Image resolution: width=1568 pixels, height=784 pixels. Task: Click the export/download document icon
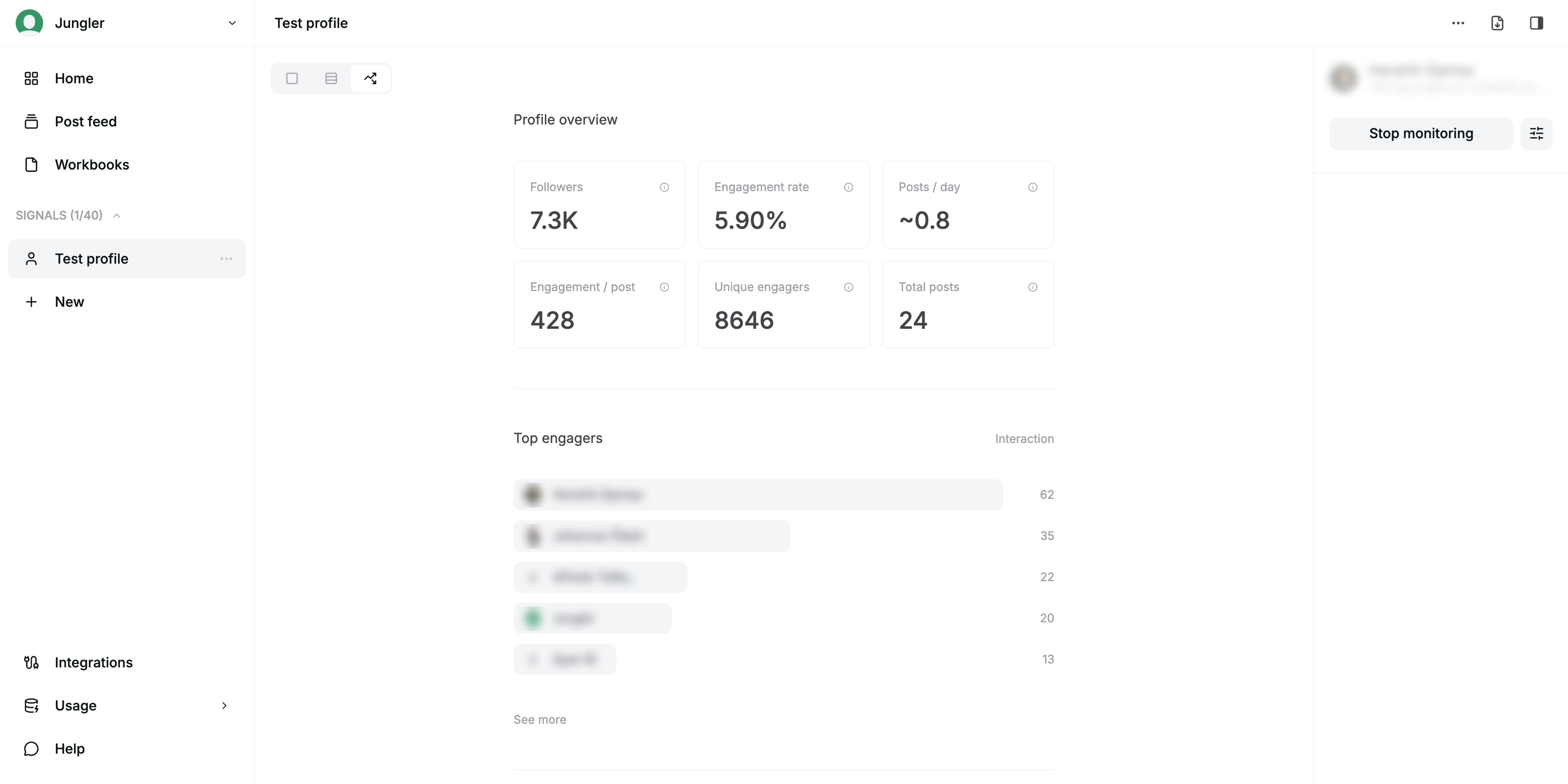click(1497, 23)
